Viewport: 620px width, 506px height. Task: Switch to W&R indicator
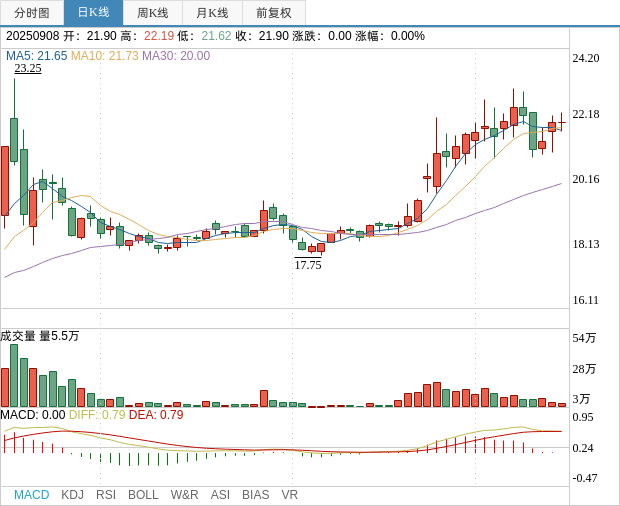(x=184, y=495)
